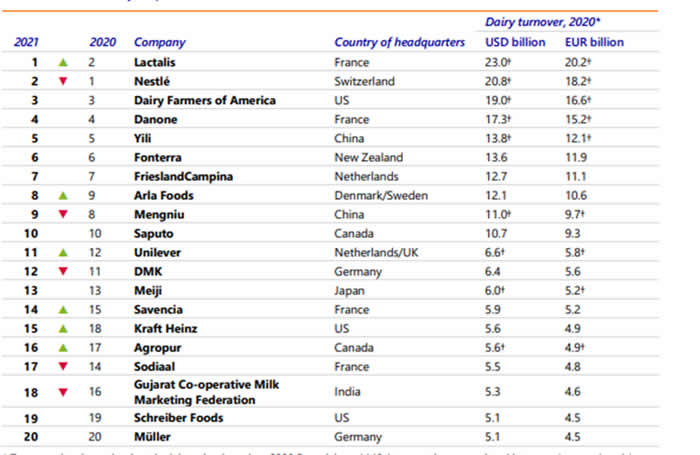Click the green up arrow next to Arla Foods
700x455 pixels.
63,196
